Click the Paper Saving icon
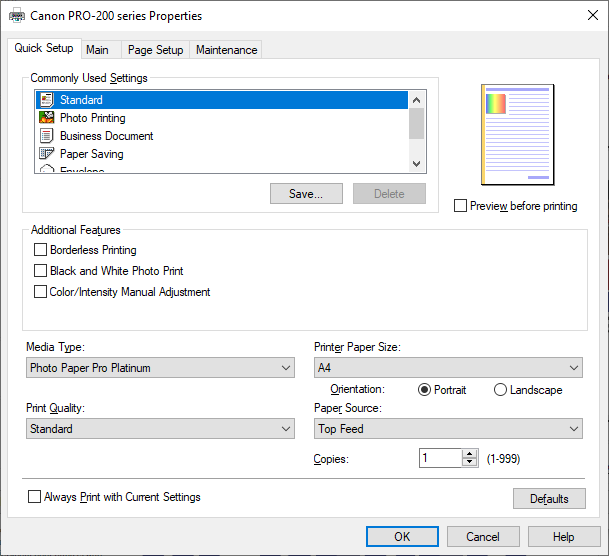 pyautogui.click(x=47, y=154)
